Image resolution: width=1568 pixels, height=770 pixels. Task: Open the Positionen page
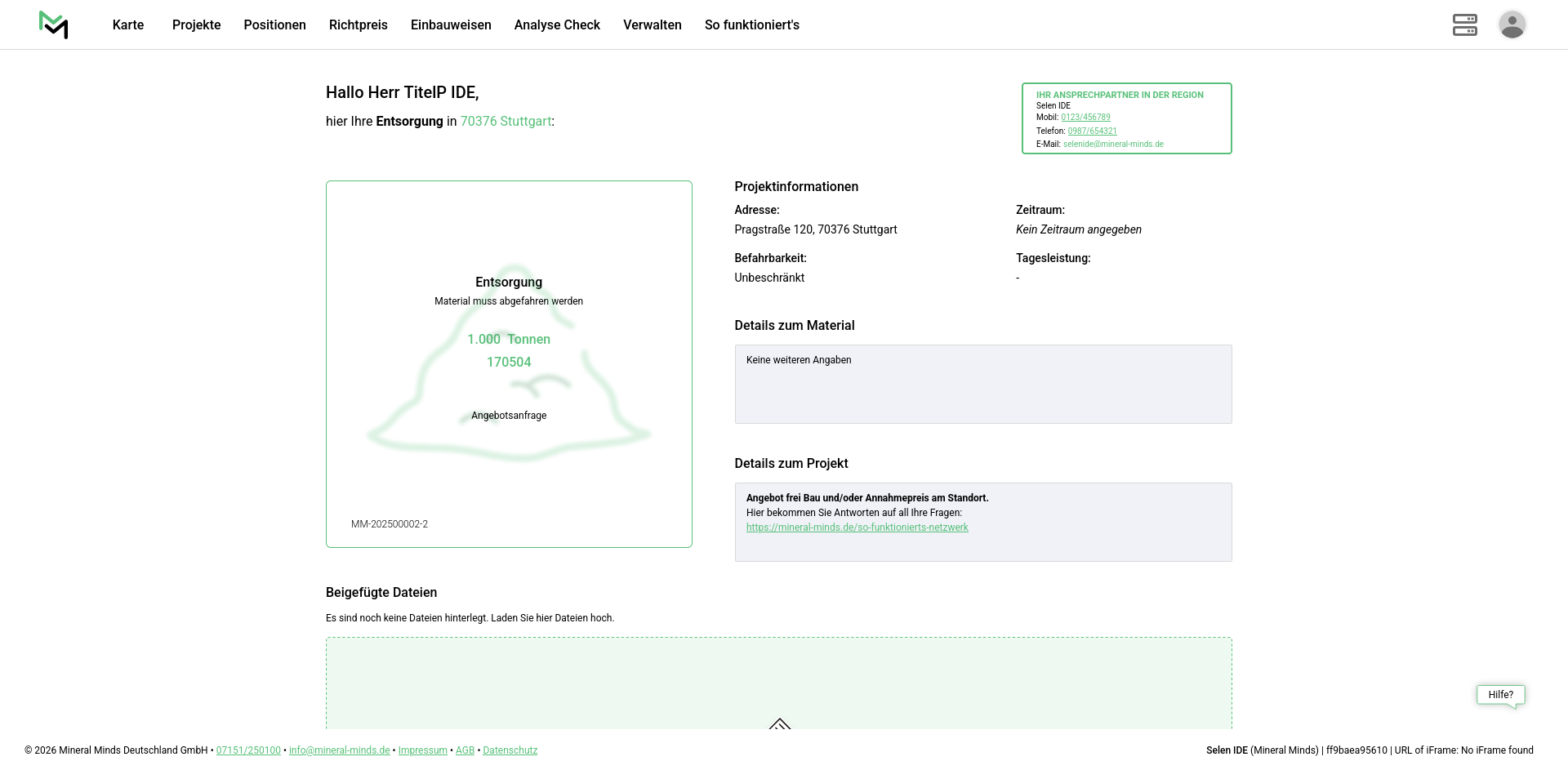(x=274, y=24)
